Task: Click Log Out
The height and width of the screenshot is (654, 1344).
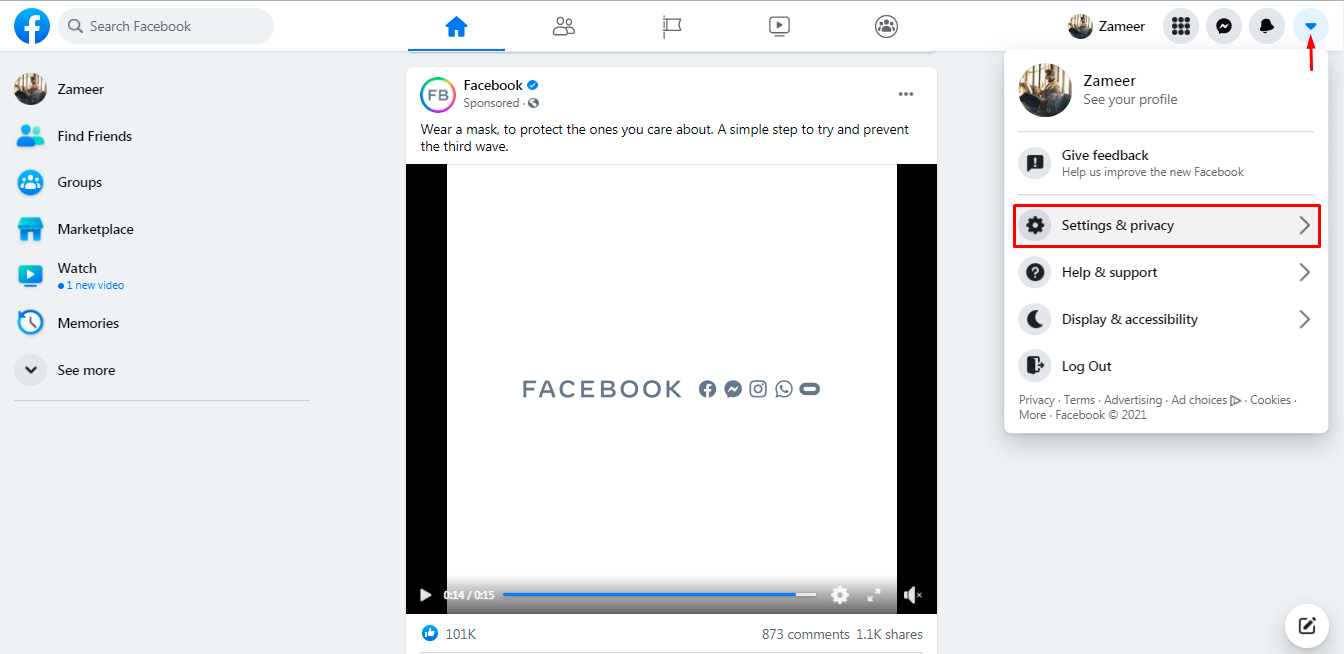Action: (1166, 366)
